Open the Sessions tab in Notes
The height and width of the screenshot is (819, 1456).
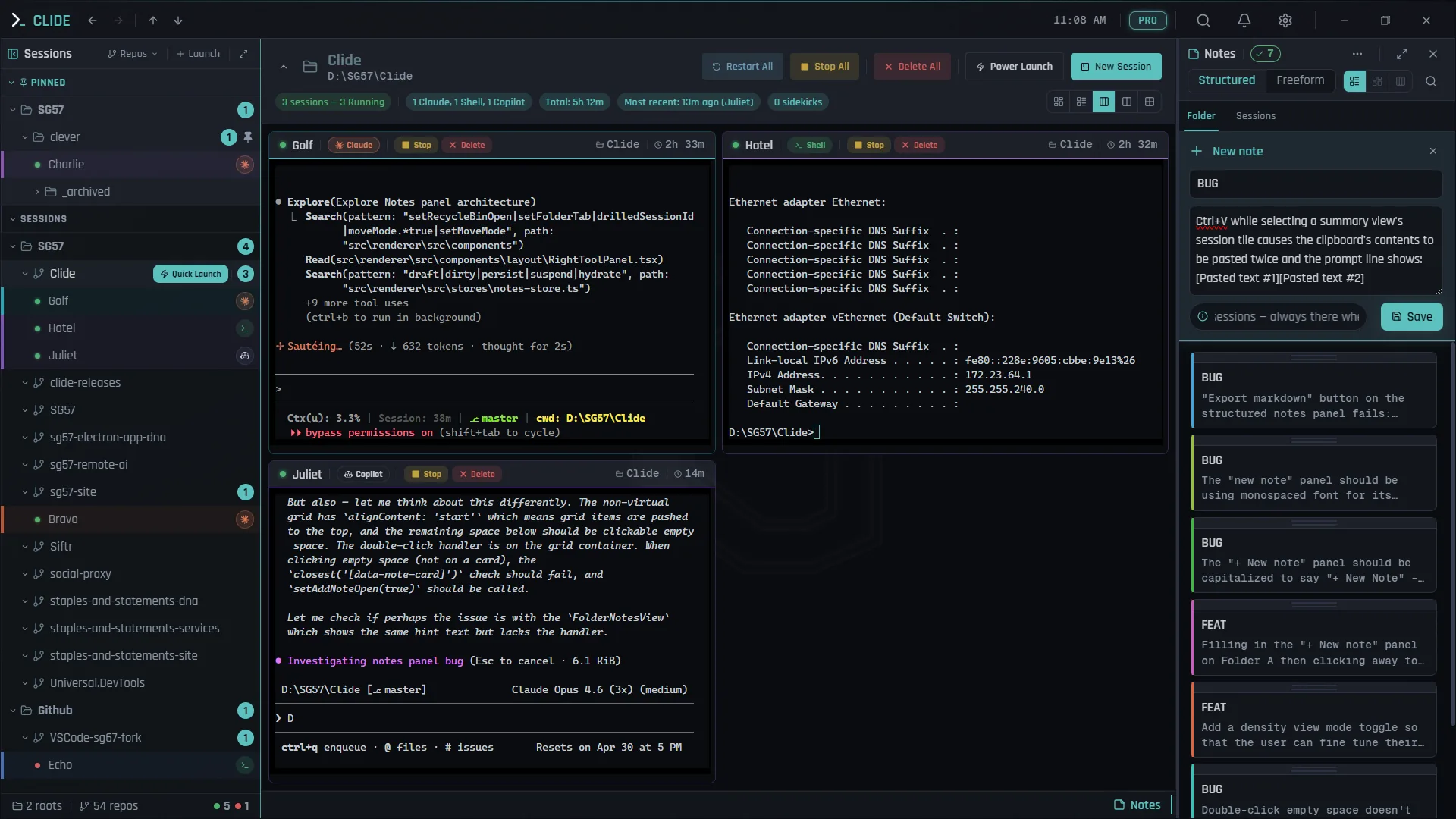1255,116
